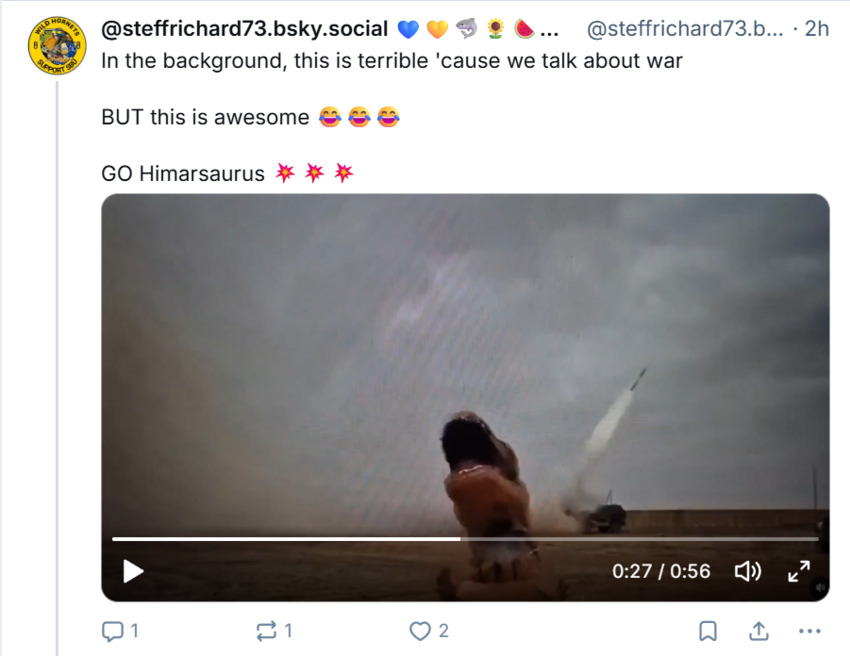Like the post with the heart icon
Viewport: 850px width, 656px height.
click(421, 631)
